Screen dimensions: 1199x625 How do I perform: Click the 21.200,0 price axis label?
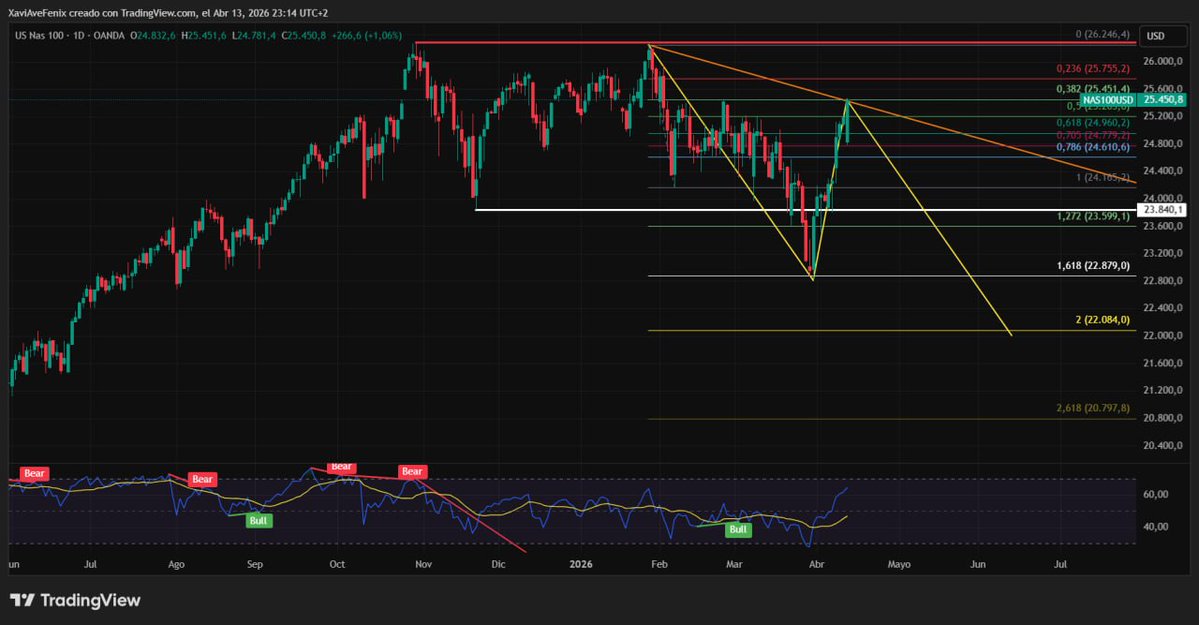tap(1162, 390)
